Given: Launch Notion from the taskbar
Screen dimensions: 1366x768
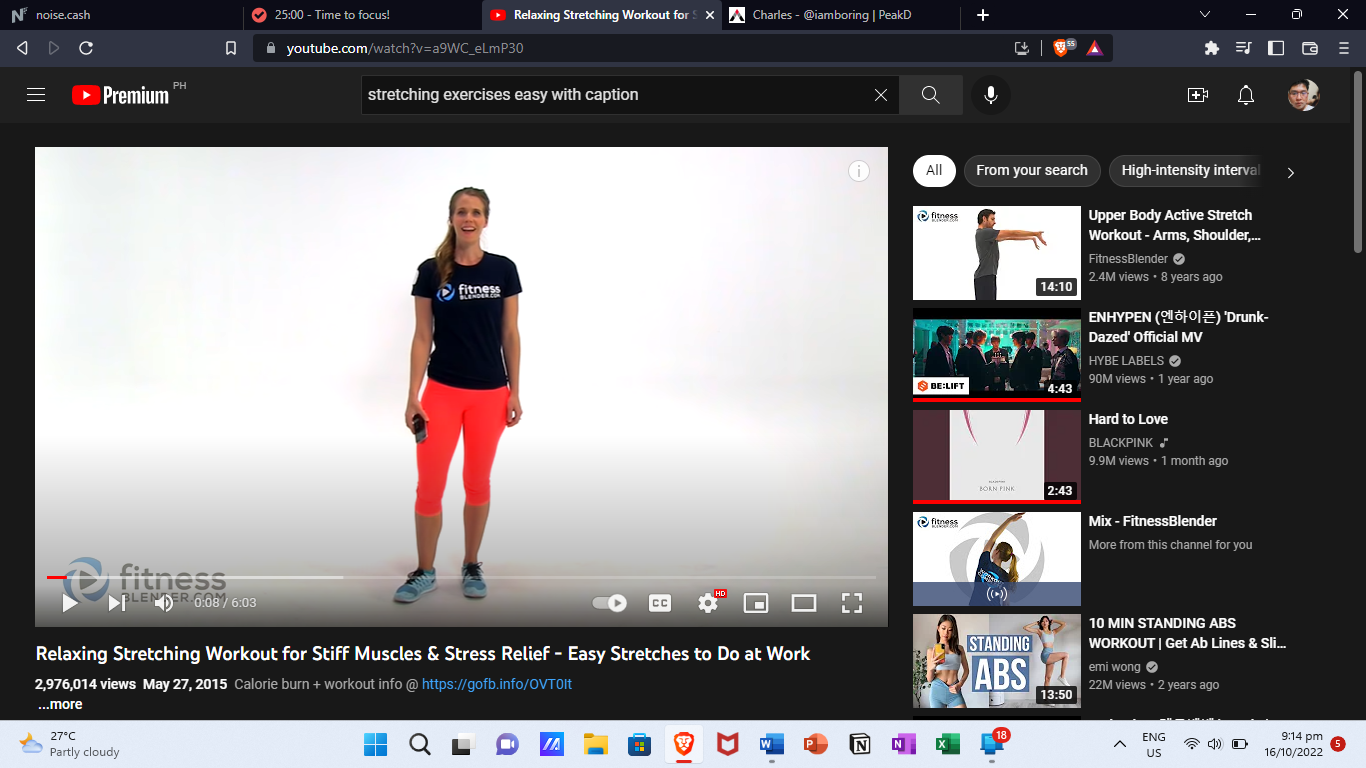Looking at the screenshot, I should 860,744.
